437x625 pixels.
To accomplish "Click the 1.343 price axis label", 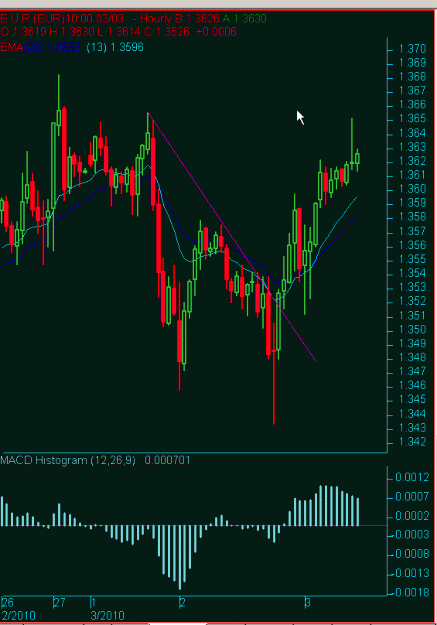I will pyautogui.click(x=413, y=428).
